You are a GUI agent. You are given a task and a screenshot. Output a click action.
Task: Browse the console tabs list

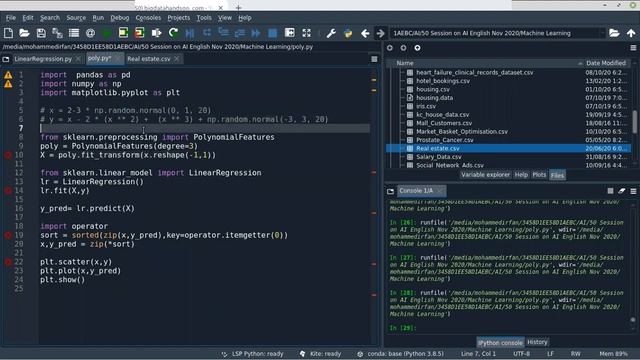tap(391, 191)
